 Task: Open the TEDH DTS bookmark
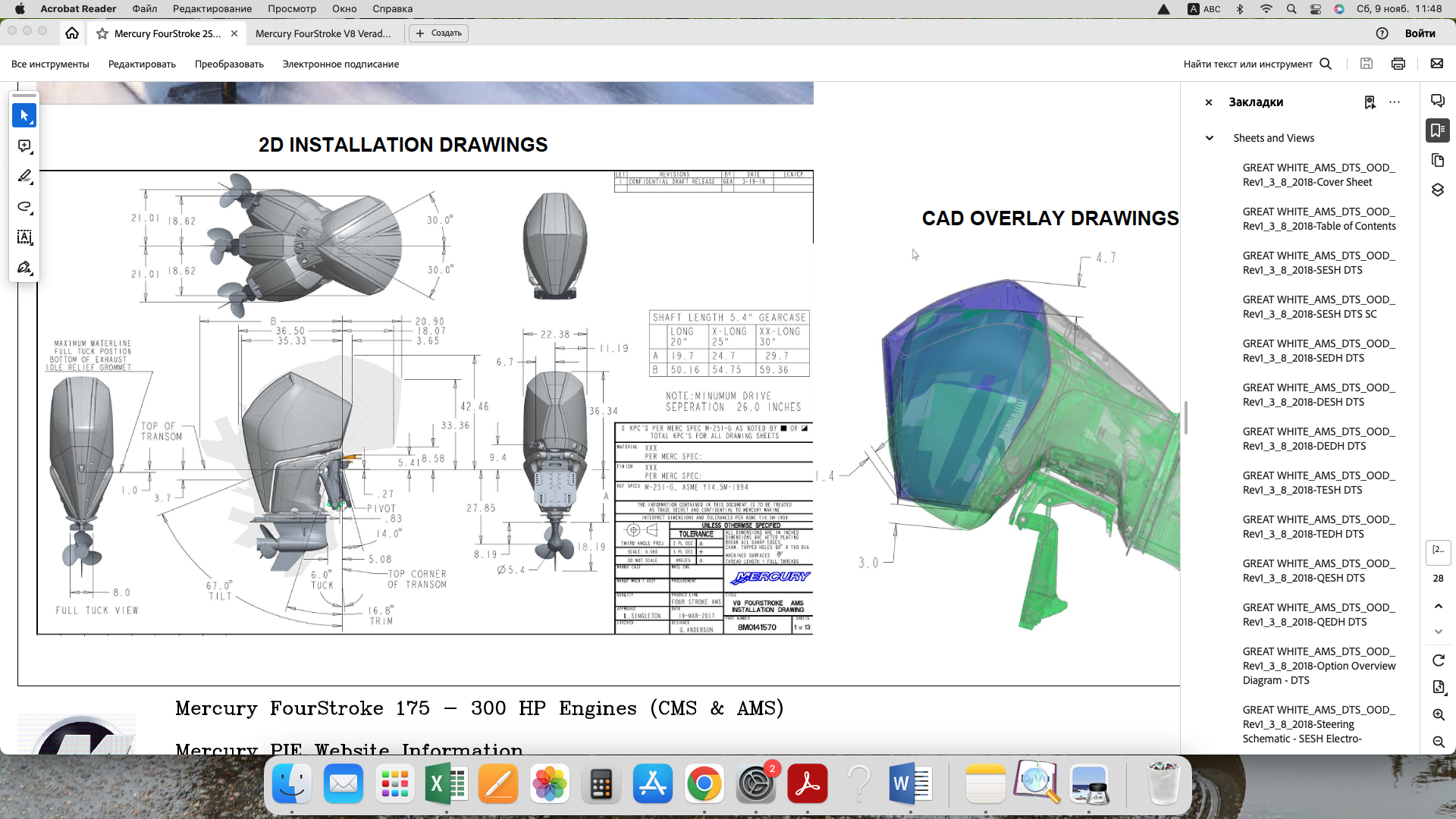pos(1319,527)
